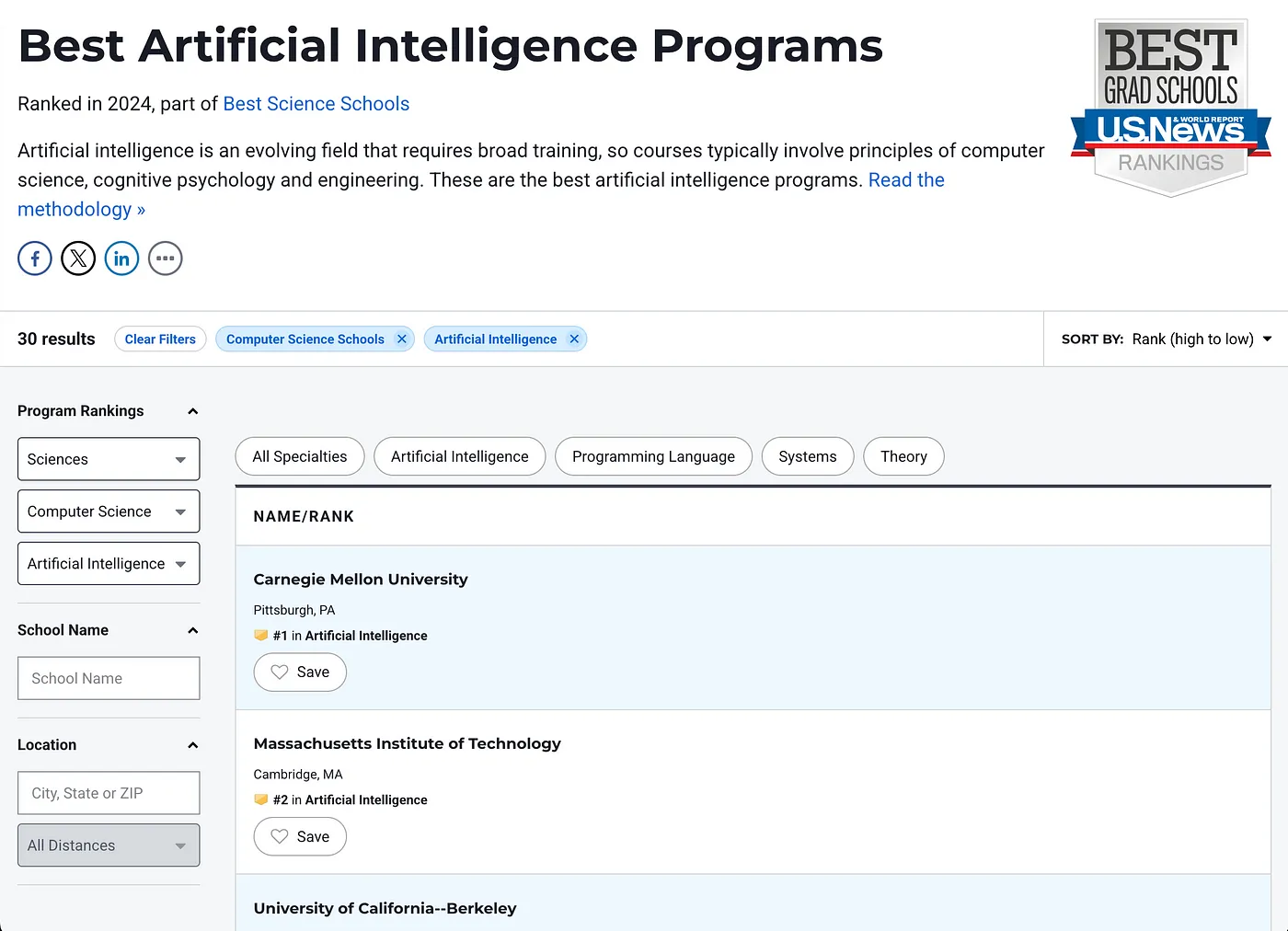The height and width of the screenshot is (931, 1288).
Task: Select the Artificial Intelligence specialty tab
Action: [460, 456]
